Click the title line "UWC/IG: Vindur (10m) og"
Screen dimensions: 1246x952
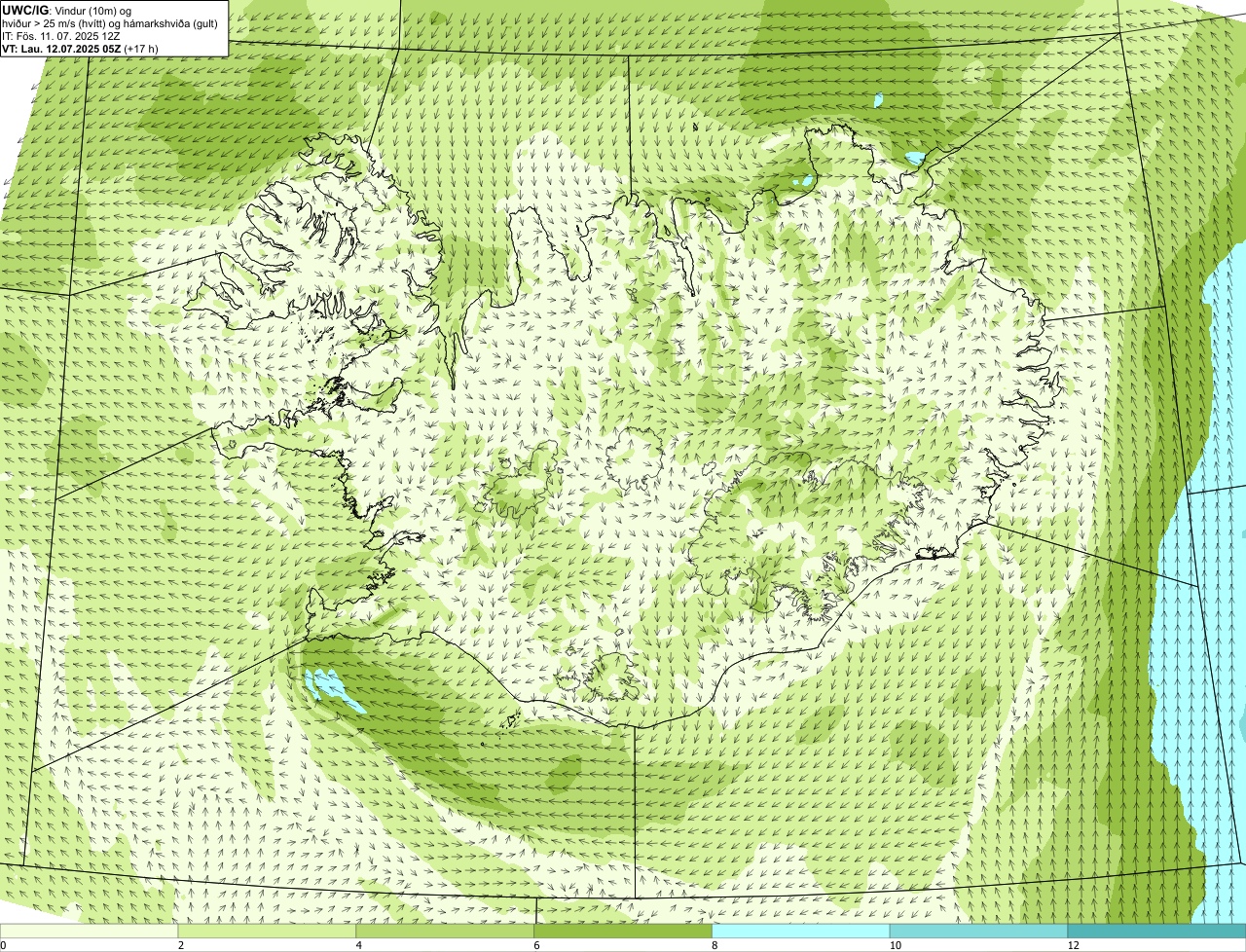coord(67,10)
